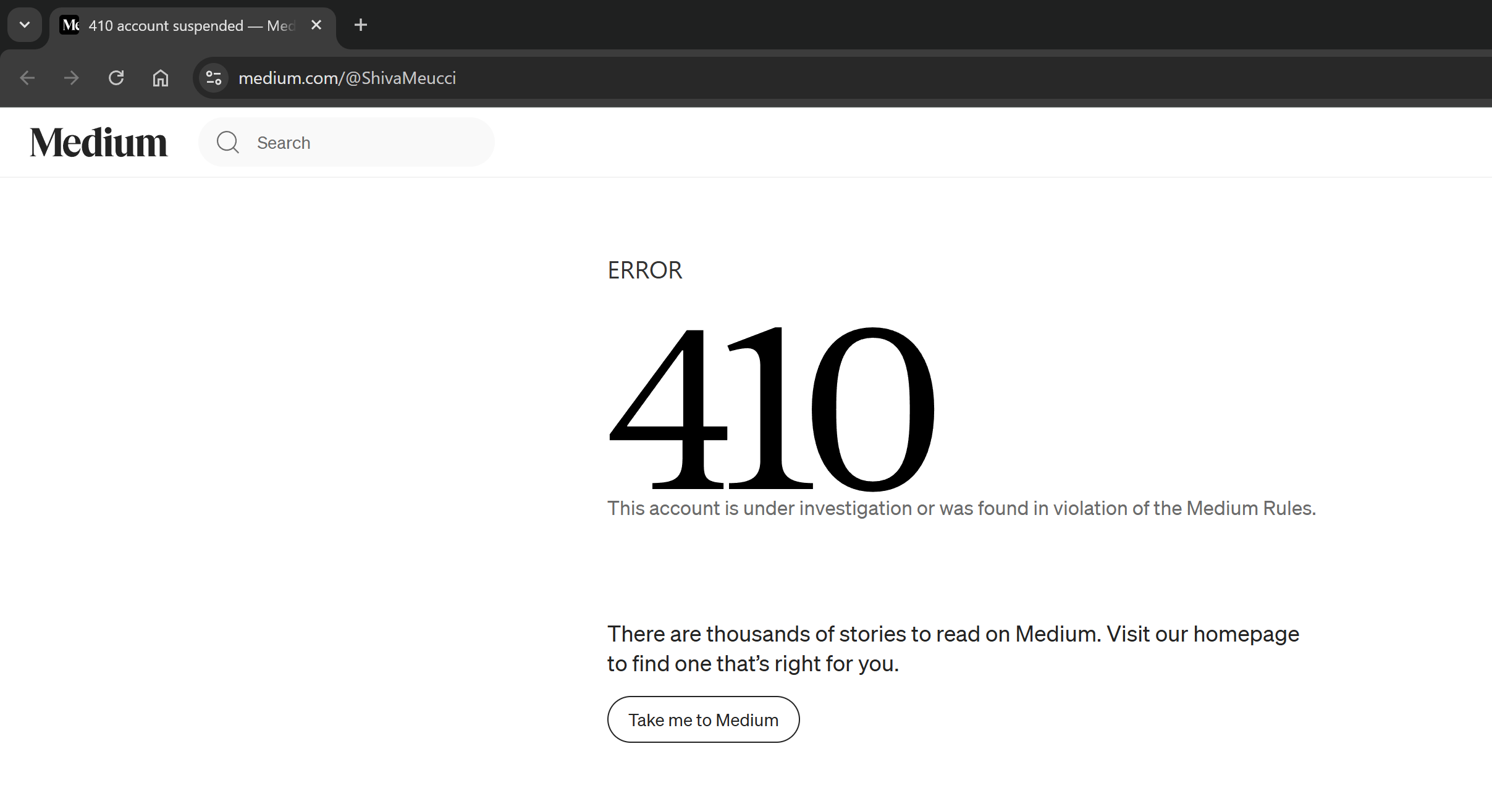Click the magnifier icon in search box
Viewport: 1492px width, 812px height.
click(x=228, y=143)
